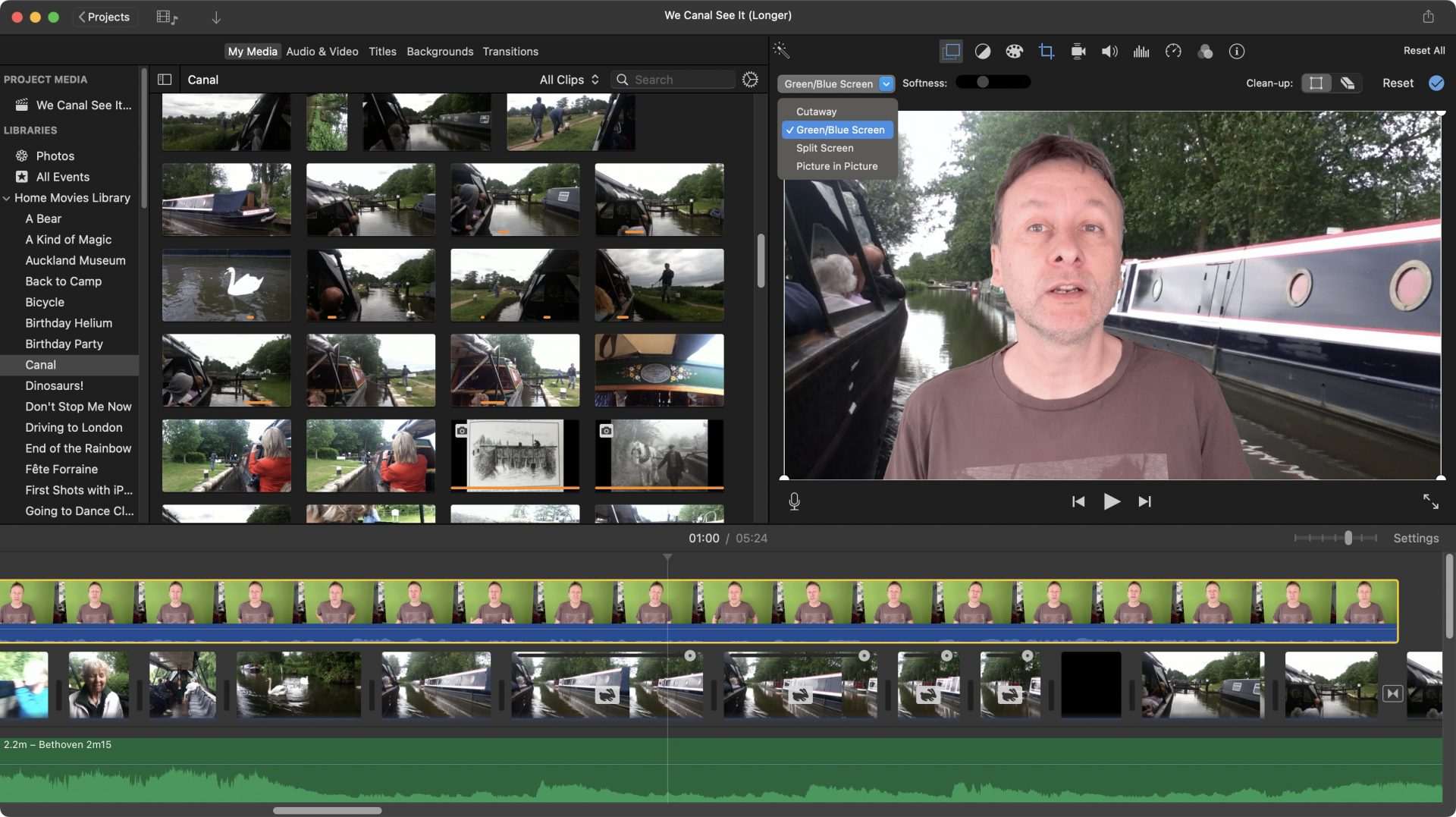Choose Split Screen from the open menu

point(824,148)
